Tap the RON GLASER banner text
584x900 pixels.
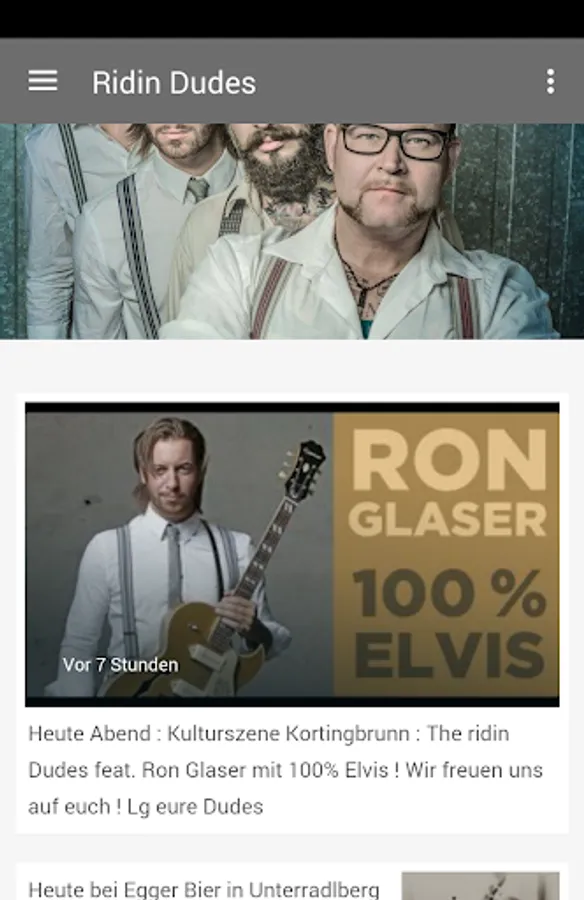tap(448, 484)
